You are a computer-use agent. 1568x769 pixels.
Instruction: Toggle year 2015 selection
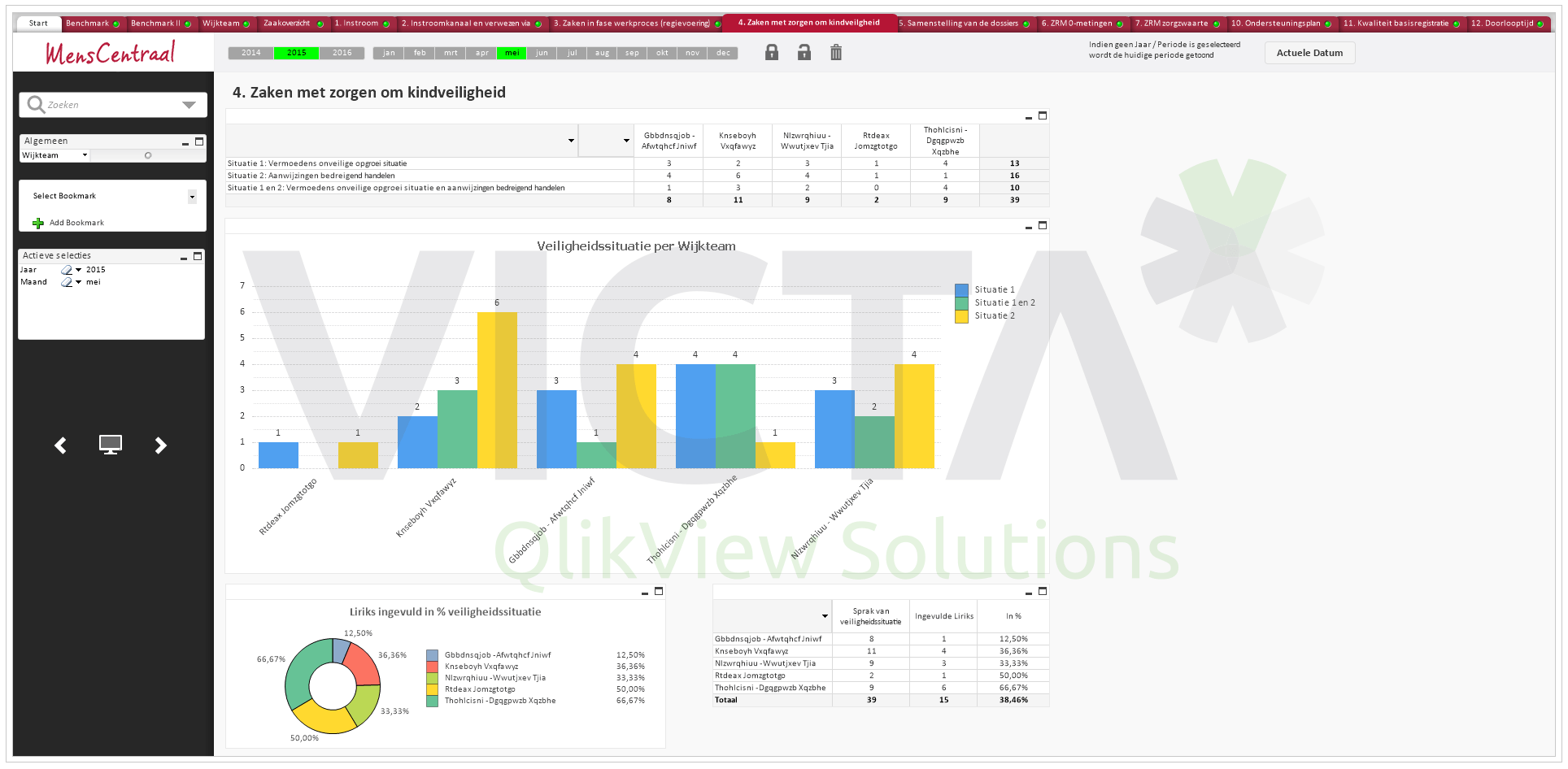click(296, 53)
